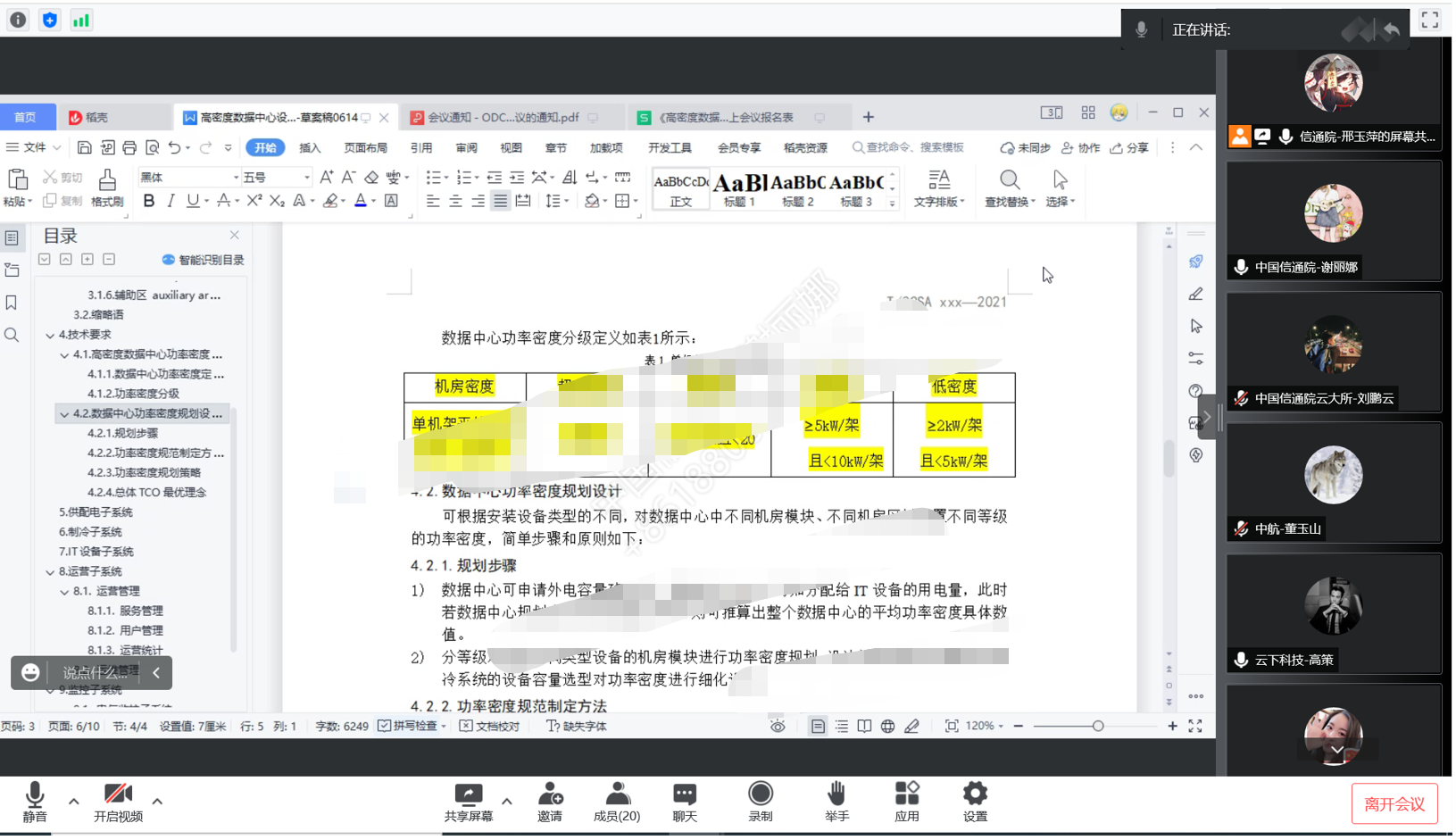This screenshot has width=1456, height=840.
Task: Toggle full screen meeting view
Action: tap(1430, 20)
